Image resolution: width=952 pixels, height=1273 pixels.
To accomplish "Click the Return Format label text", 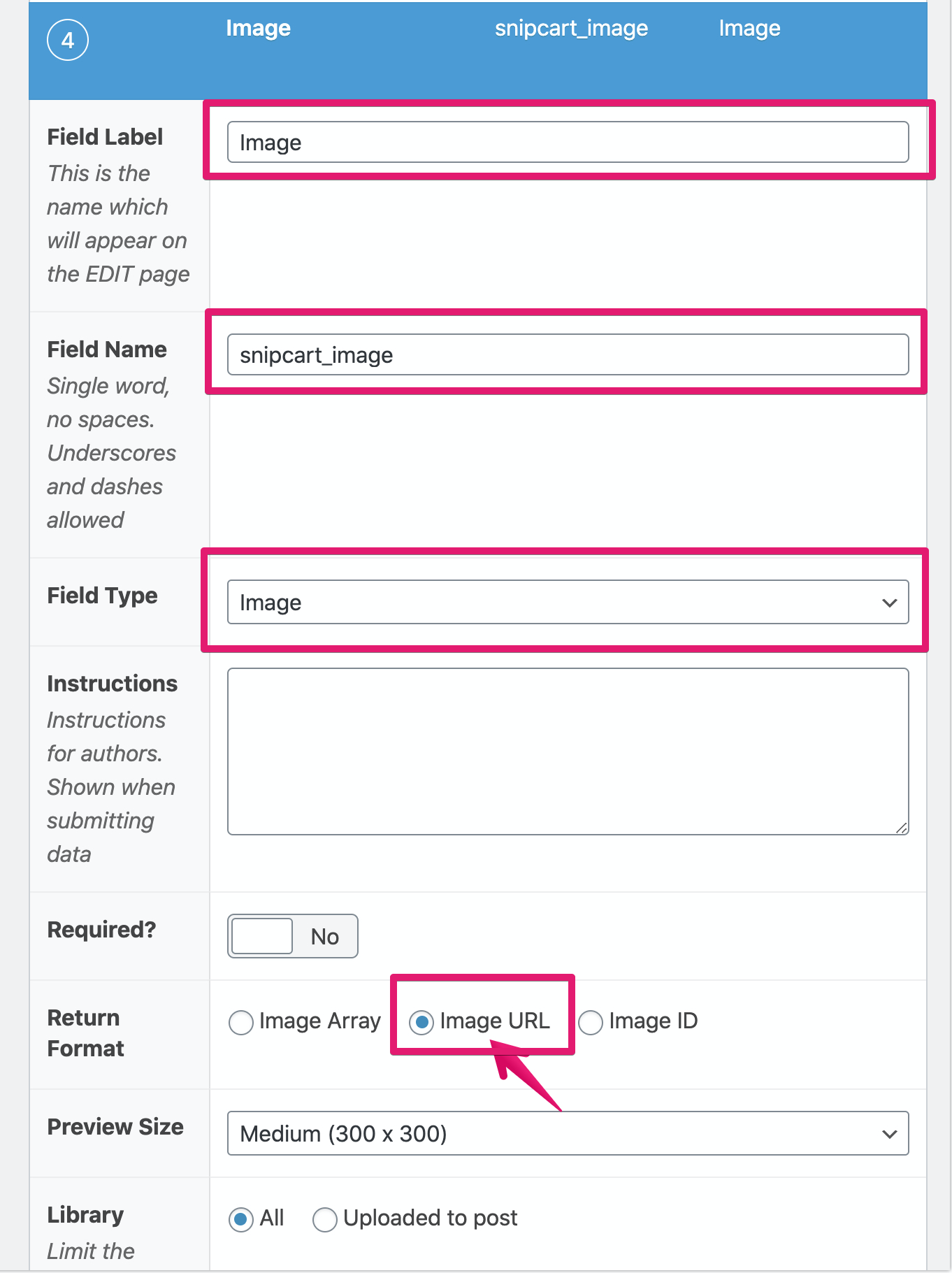I will tap(85, 1033).
